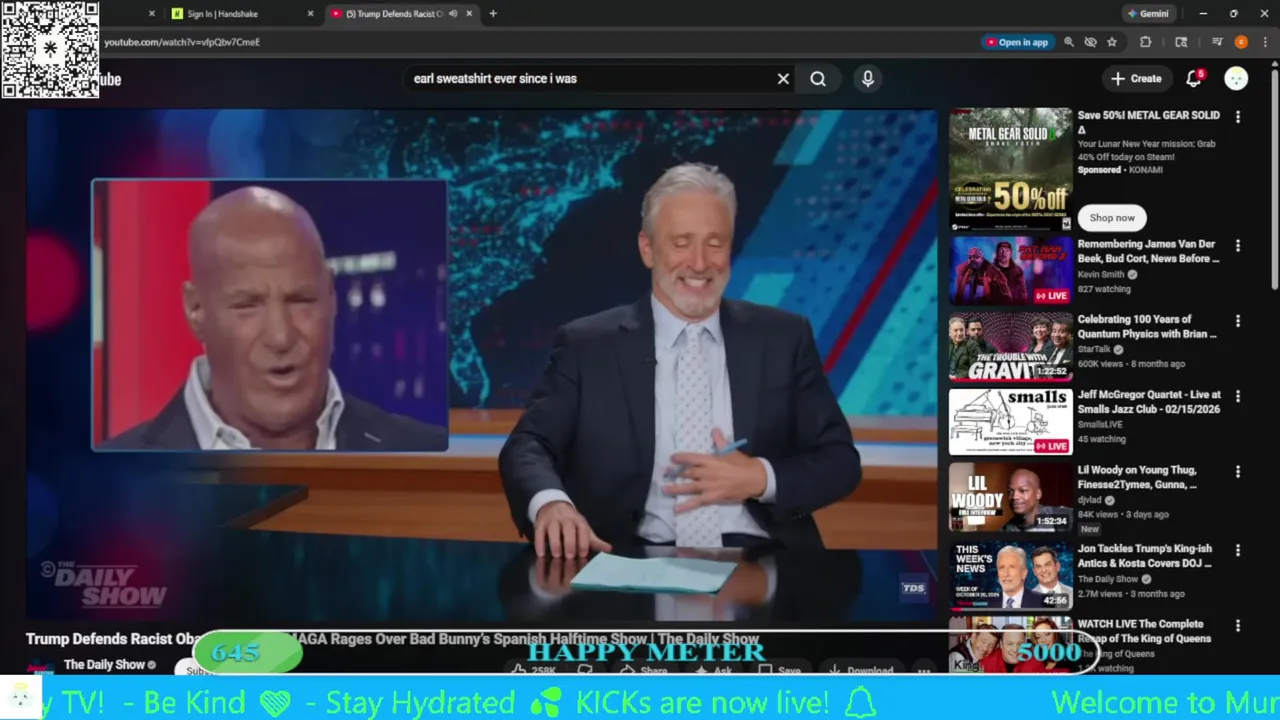Open Lil Woody on Young Thug title

tap(1139, 477)
